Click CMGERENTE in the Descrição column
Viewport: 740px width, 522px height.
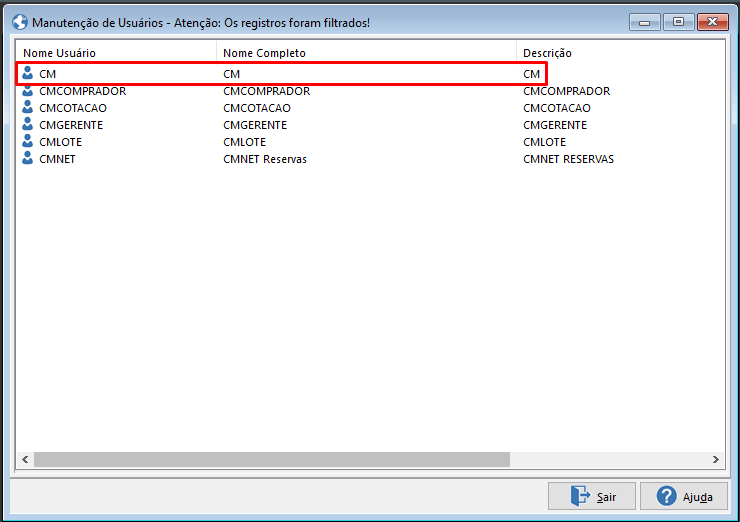click(555, 125)
